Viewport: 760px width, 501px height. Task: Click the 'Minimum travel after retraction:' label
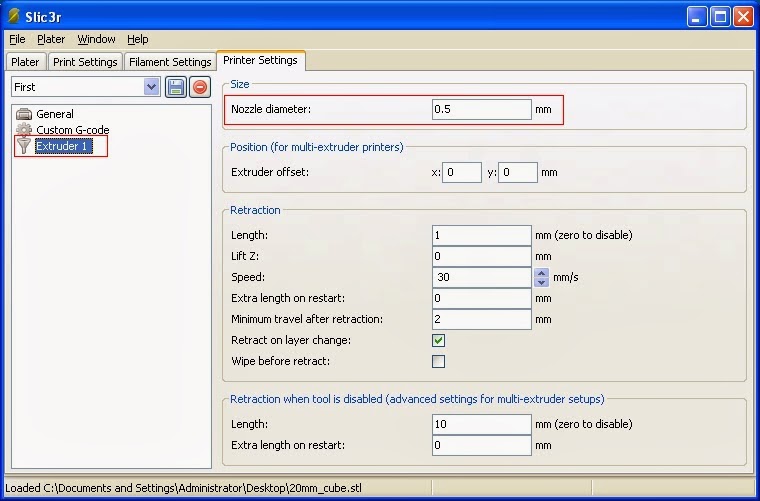pos(307,319)
